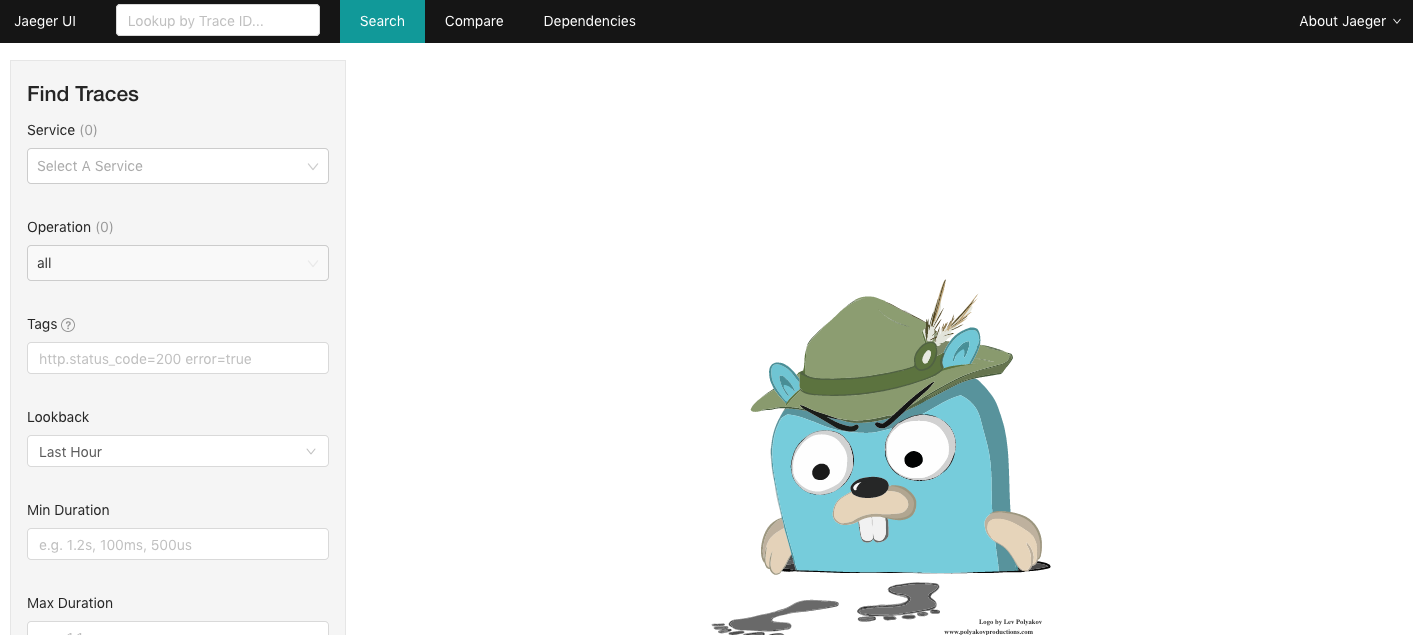Click the Jaeger UI home link
The height and width of the screenshot is (635, 1413).
(45, 21)
